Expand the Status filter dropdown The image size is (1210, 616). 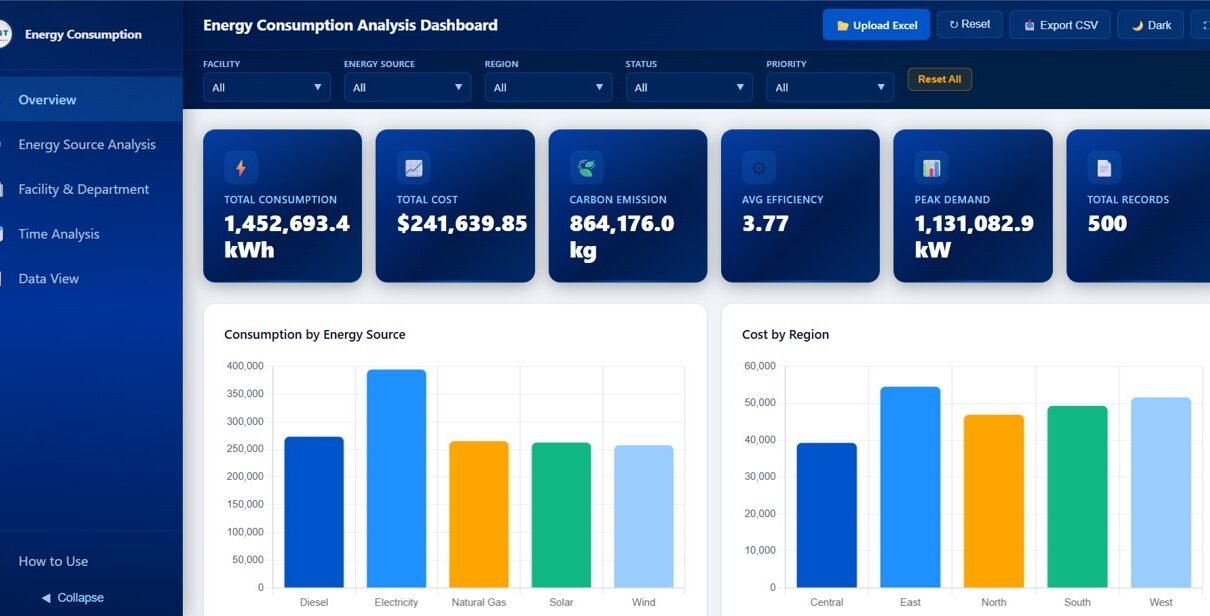click(689, 87)
